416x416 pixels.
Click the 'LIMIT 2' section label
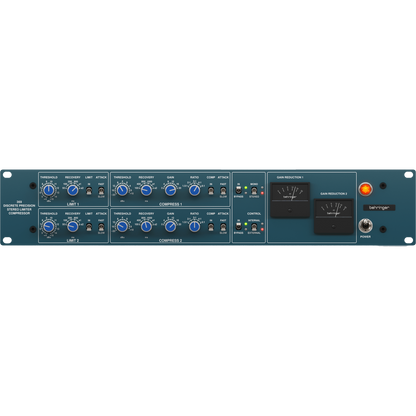click(x=73, y=240)
